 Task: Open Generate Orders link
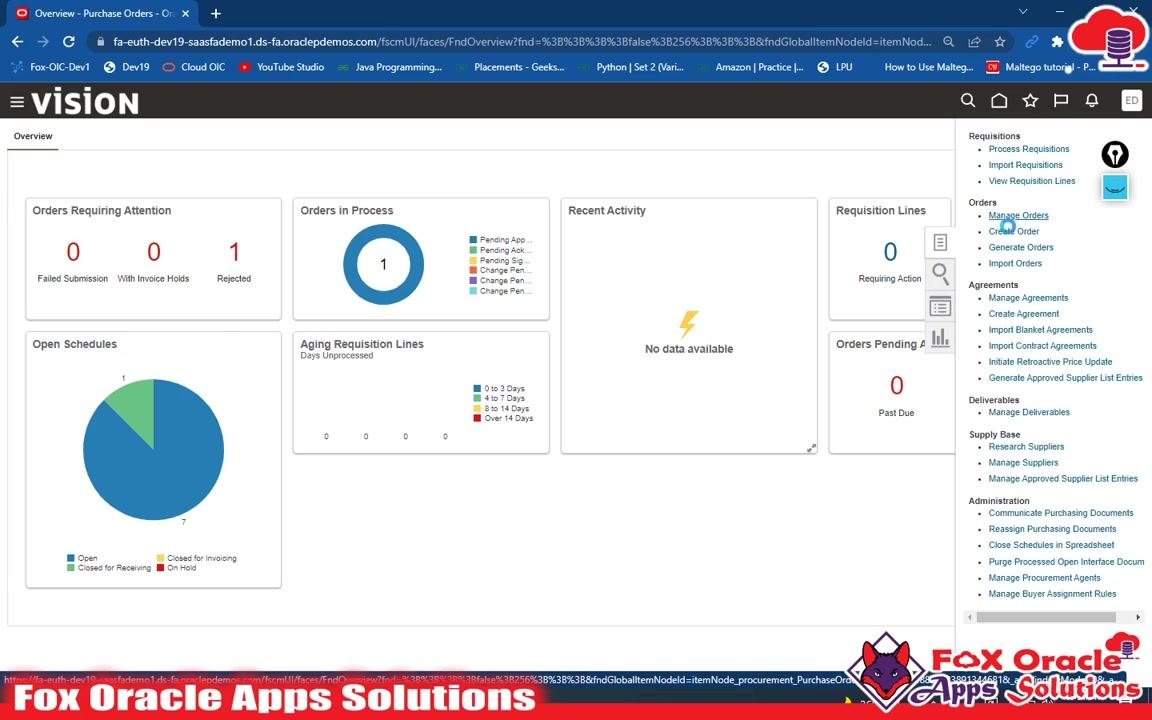coord(1020,248)
